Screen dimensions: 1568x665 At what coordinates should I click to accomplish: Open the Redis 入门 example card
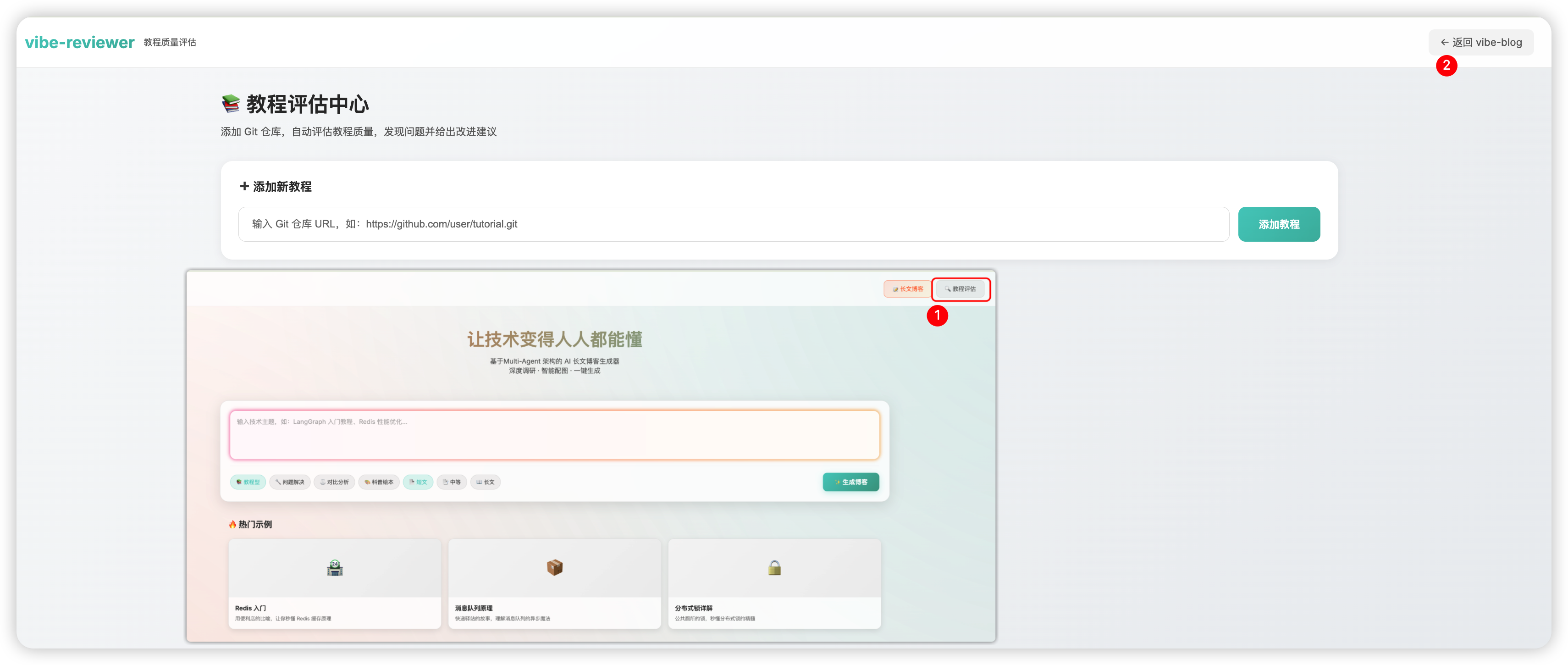(334, 583)
